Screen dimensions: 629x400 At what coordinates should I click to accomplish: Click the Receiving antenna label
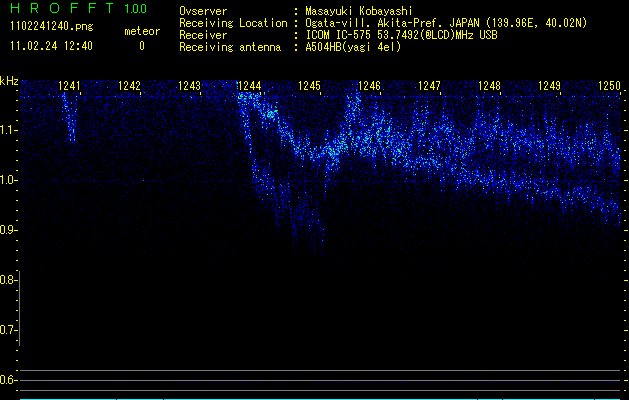[230, 47]
